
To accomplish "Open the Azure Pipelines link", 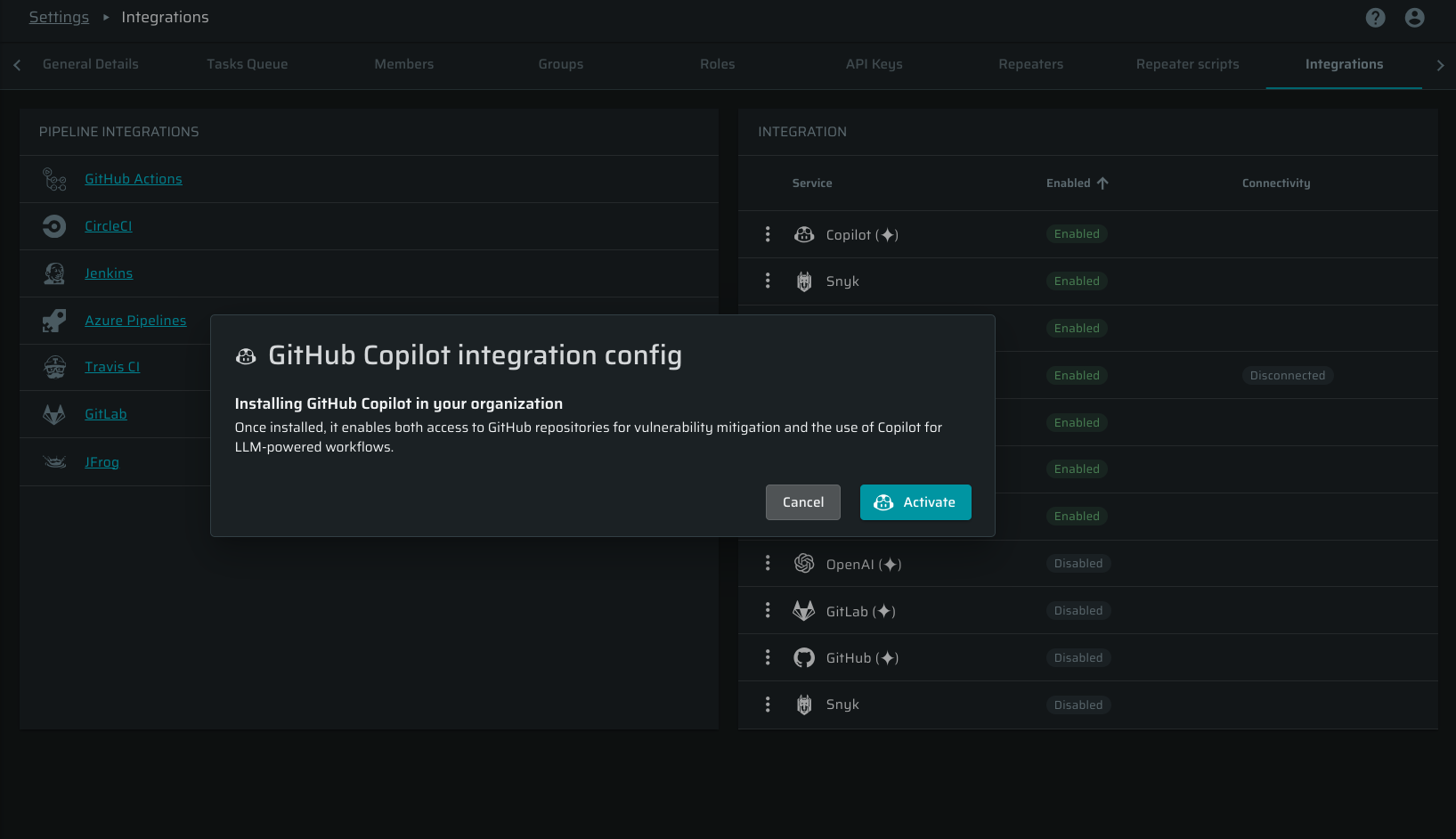I will 135,321.
